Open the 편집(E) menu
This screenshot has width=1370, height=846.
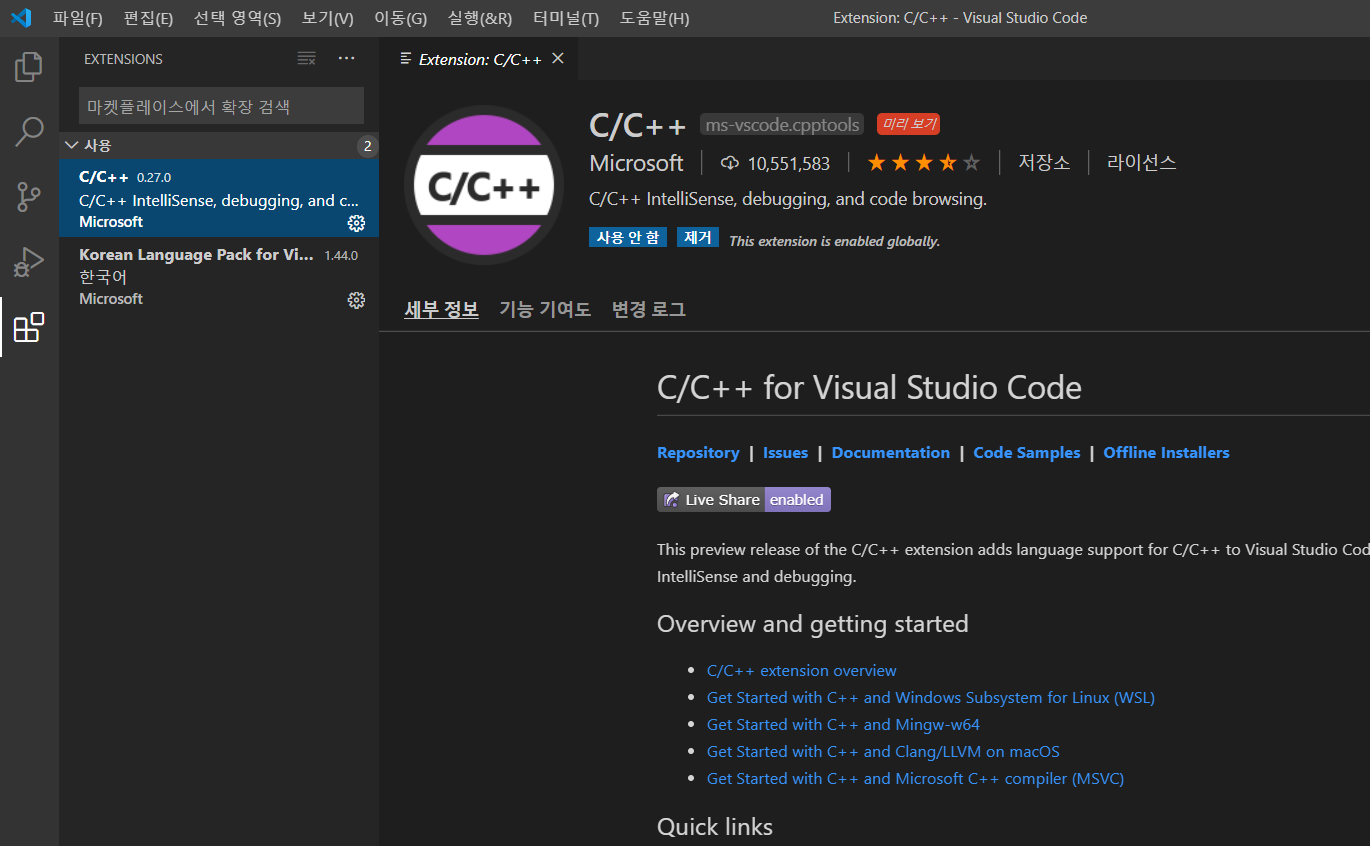148,18
